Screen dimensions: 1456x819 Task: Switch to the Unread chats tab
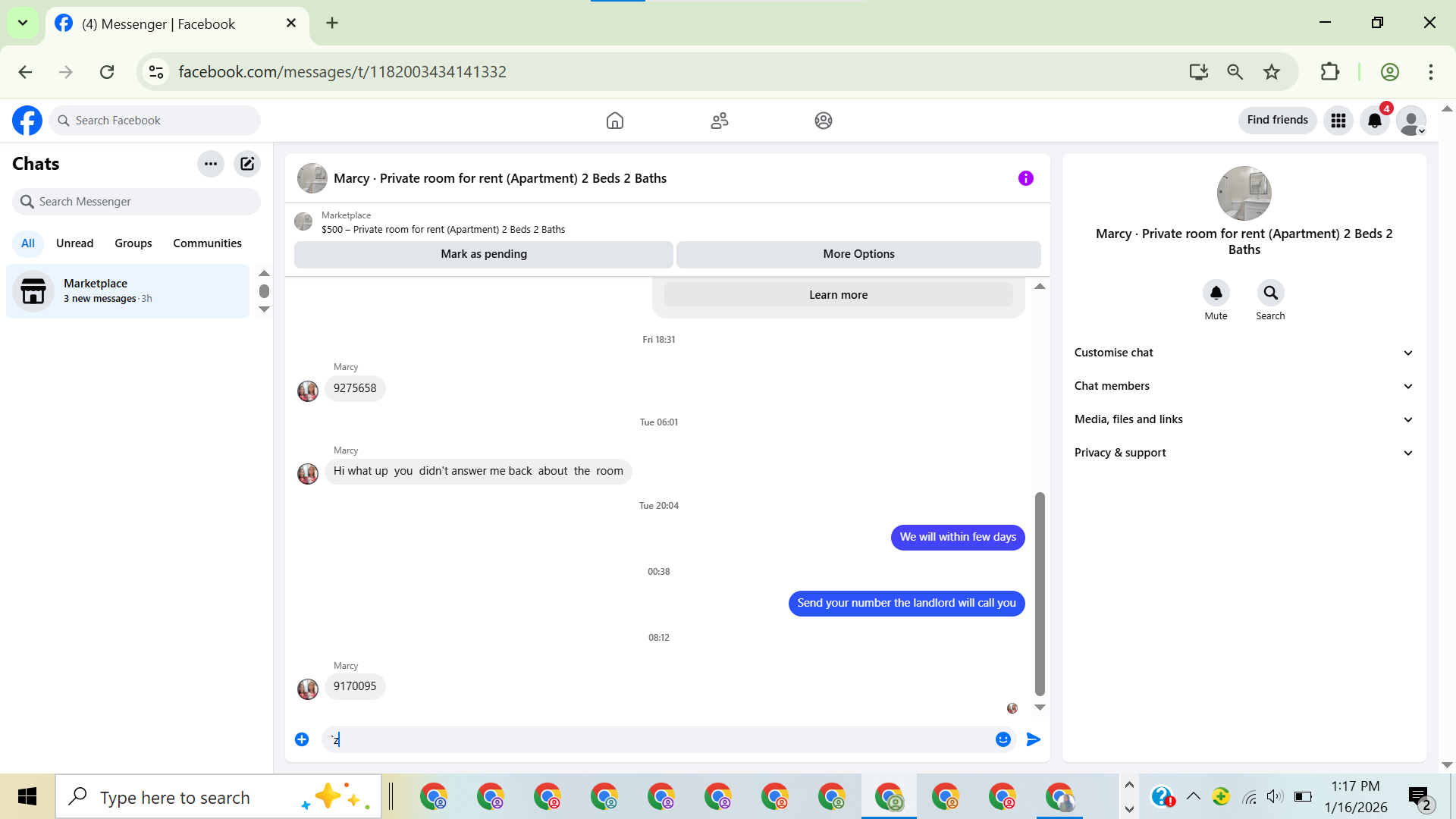click(74, 243)
